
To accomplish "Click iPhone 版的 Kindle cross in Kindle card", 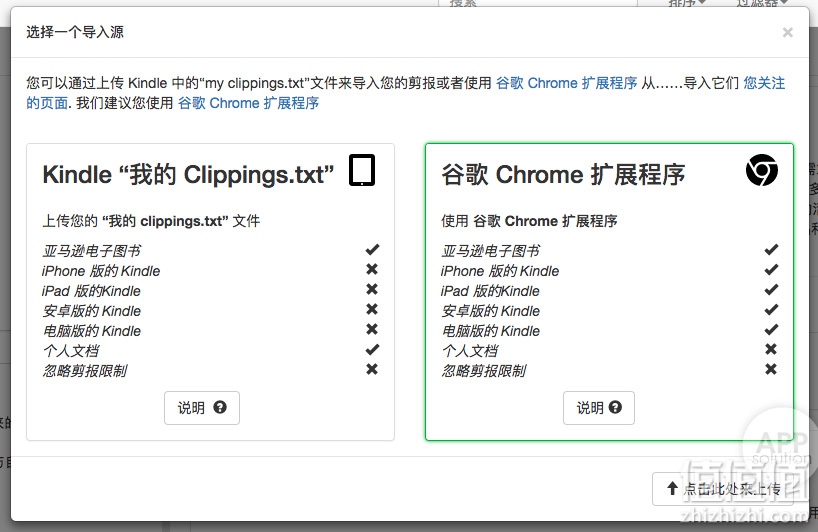I will [x=372, y=270].
